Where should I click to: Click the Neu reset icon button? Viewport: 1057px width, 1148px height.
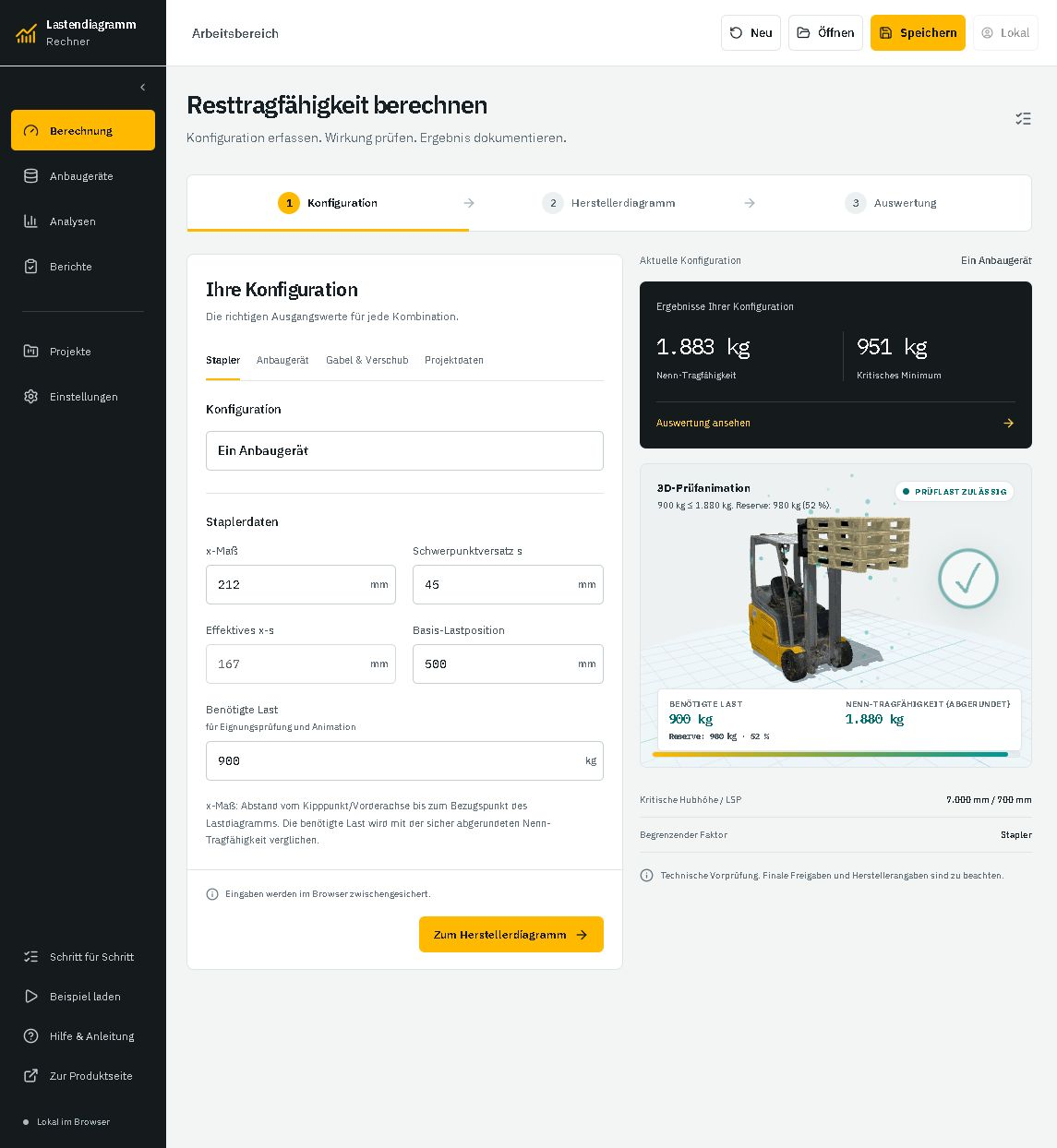coord(751,32)
